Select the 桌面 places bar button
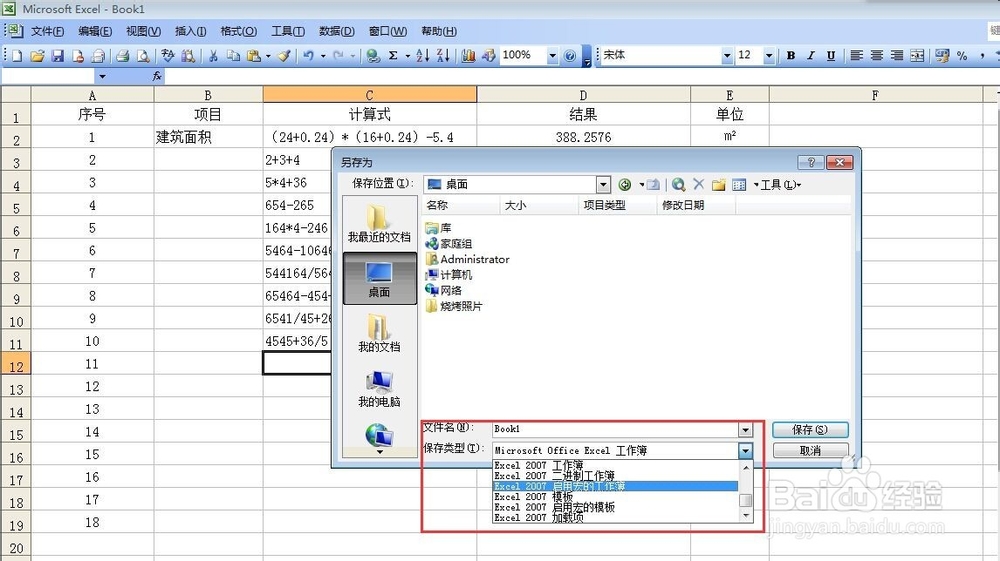The width and height of the screenshot is (1000, 561). pyautogui.click(x=379, y=279)
